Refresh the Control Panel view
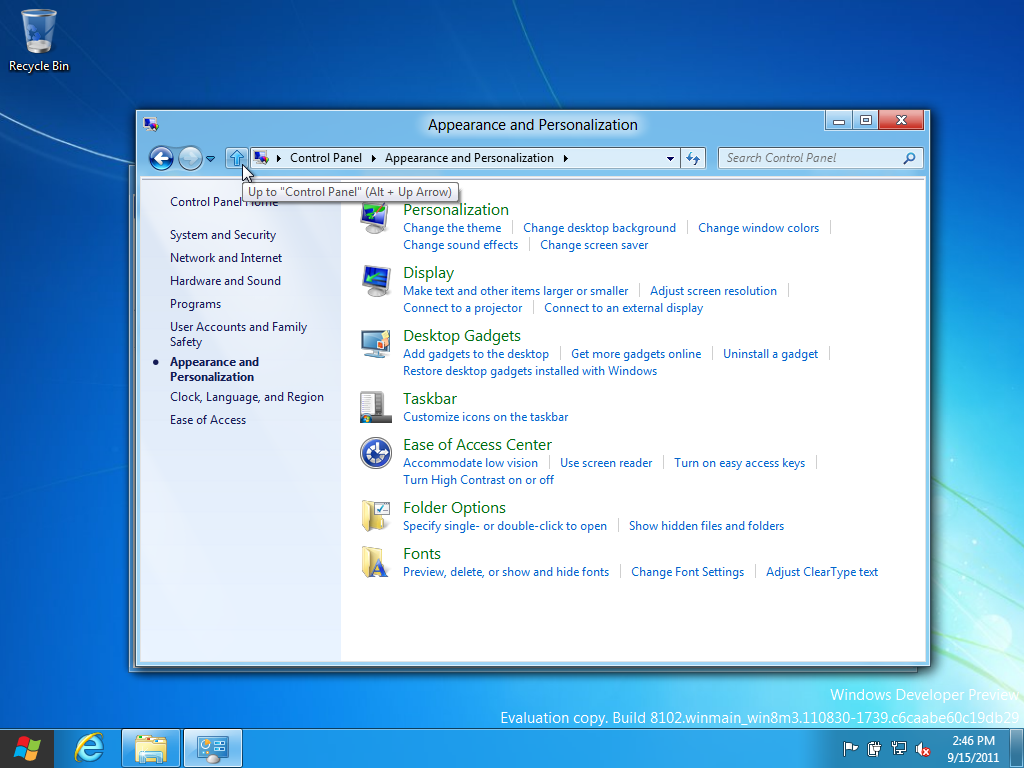1024x768 pixels. (694, 158)
